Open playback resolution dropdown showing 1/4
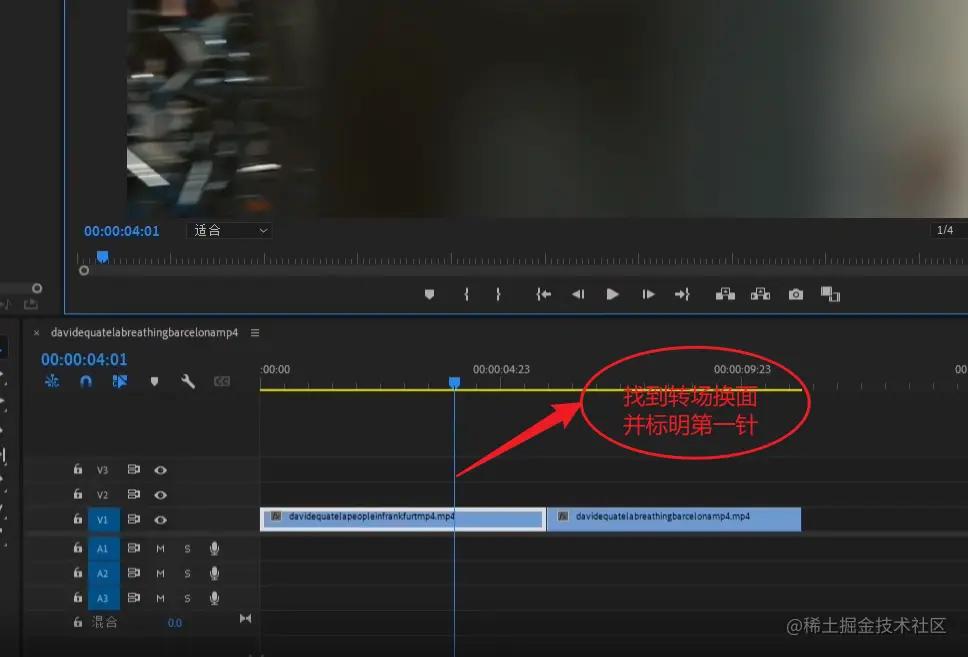The width and height of the screenshot is (968, 657). coord(949,230)
